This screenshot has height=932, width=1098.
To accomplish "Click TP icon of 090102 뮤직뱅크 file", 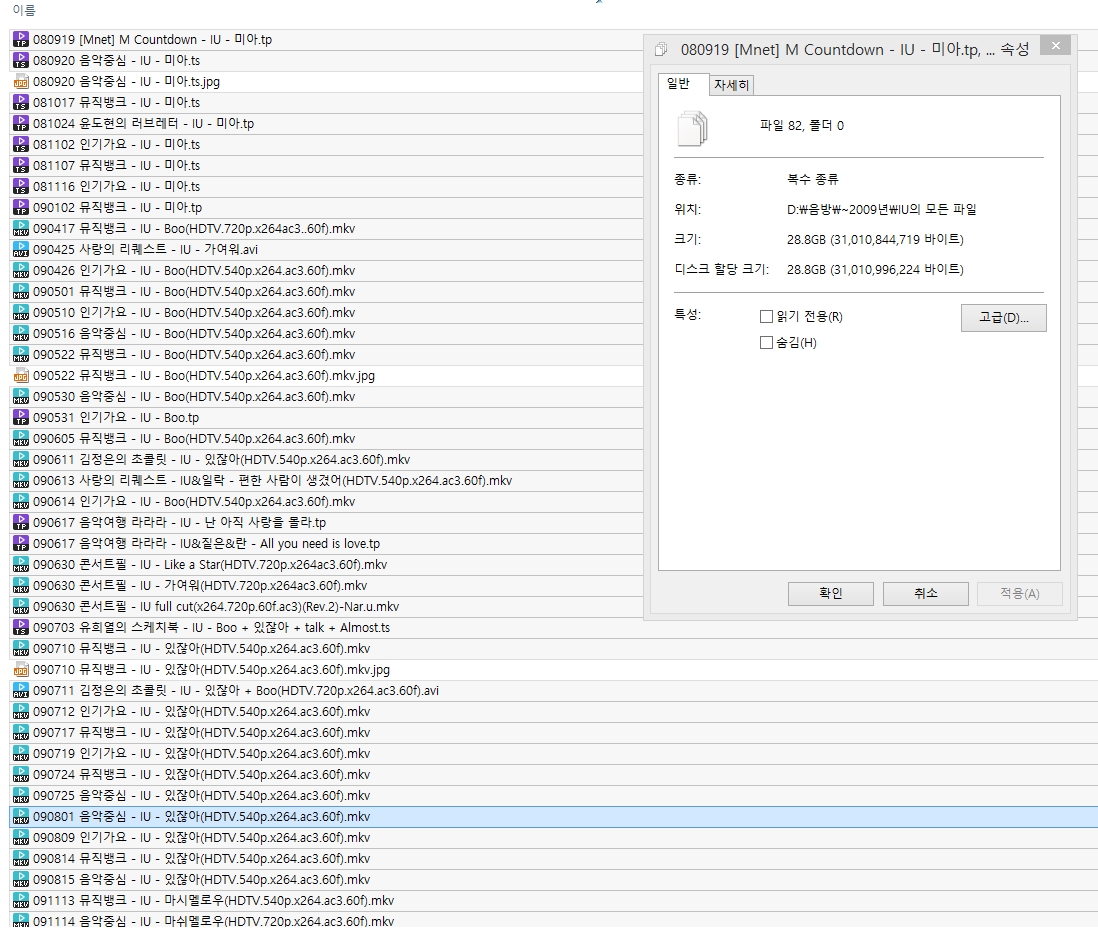I will (x=21, y=207).
